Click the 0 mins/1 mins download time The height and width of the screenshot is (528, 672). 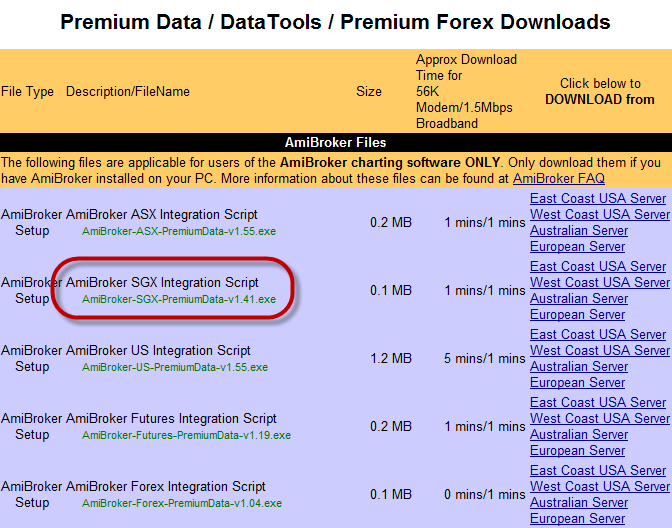pos(485,495)
